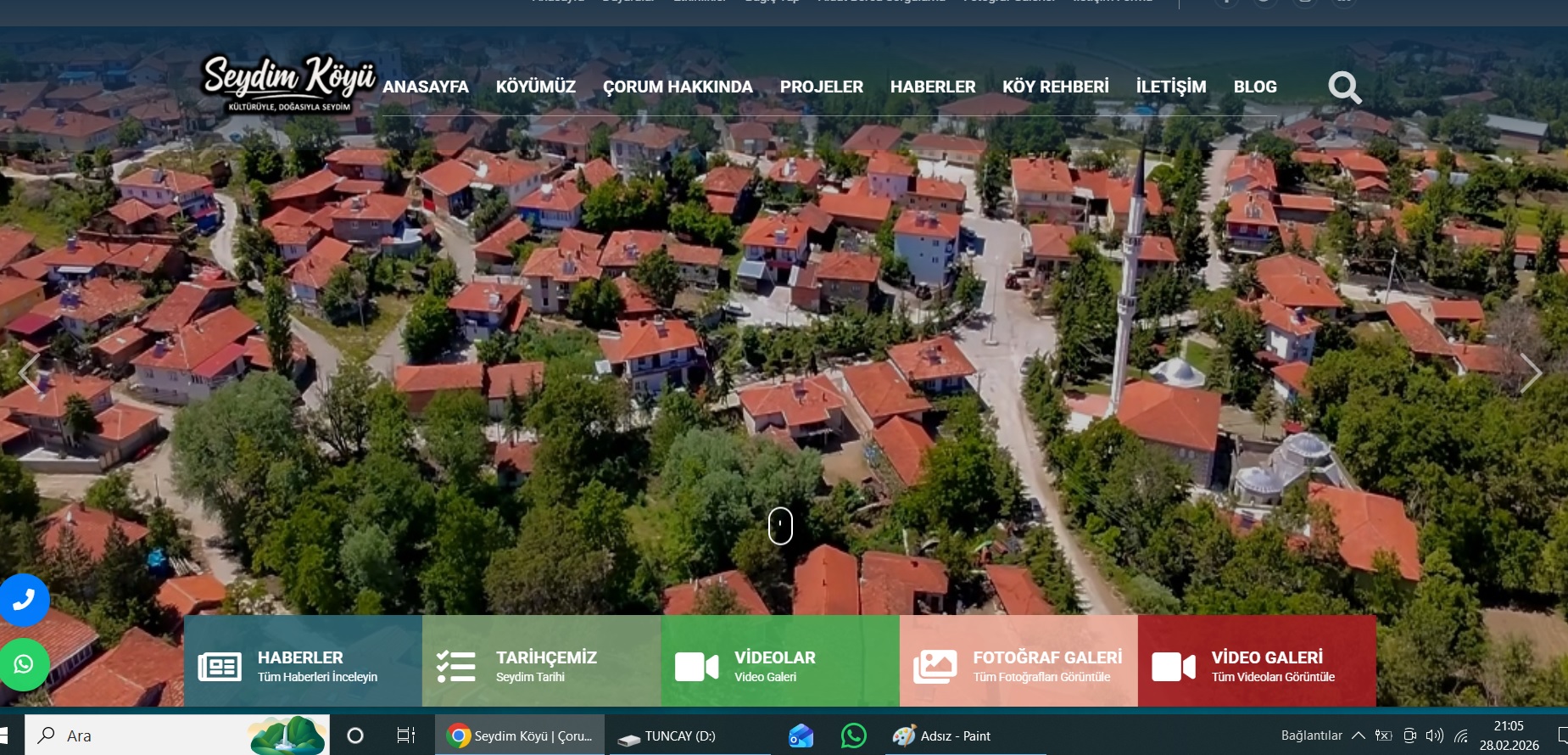
Task: Click the volume speaker tray icon
Action: 1434,735
